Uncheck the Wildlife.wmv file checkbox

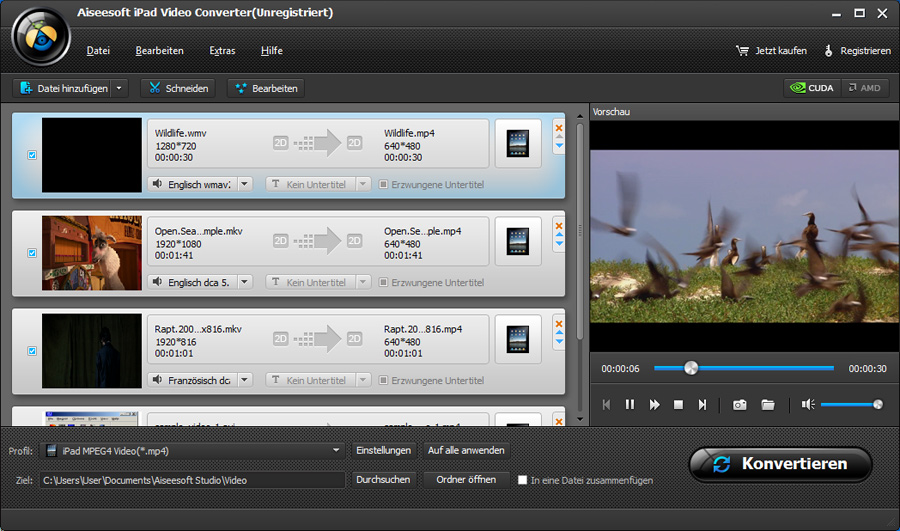[x=32, y=155]
